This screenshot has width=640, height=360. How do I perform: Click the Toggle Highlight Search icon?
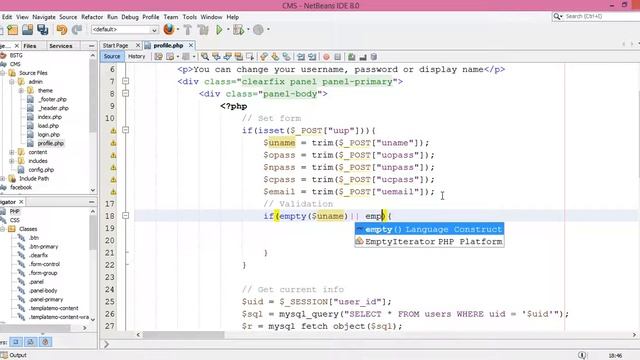[238, 57]
